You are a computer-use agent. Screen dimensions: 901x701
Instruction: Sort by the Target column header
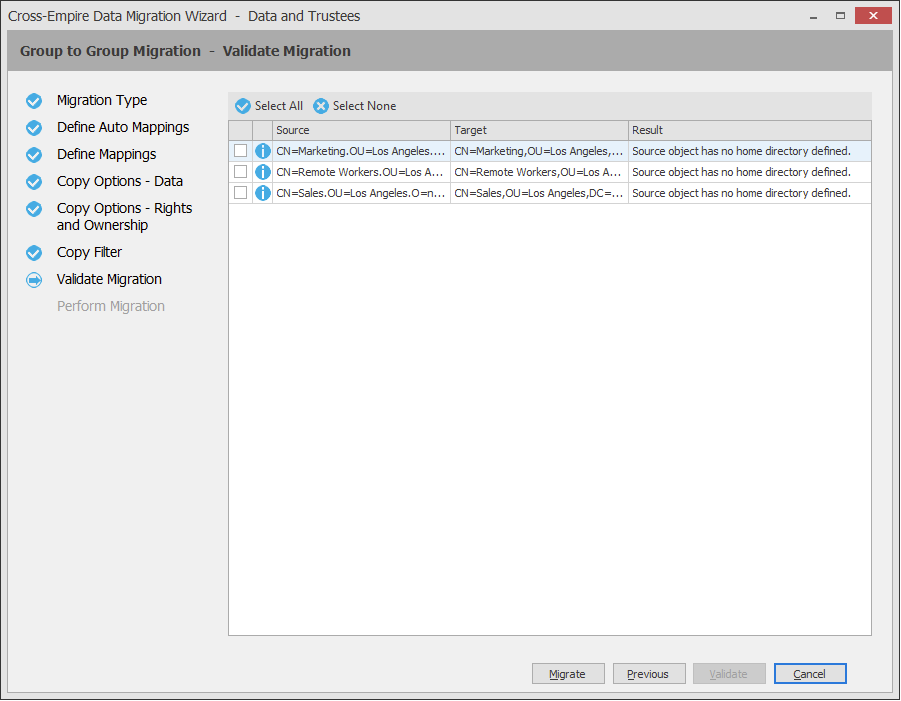pyautogui.click(x=539, y=130)
